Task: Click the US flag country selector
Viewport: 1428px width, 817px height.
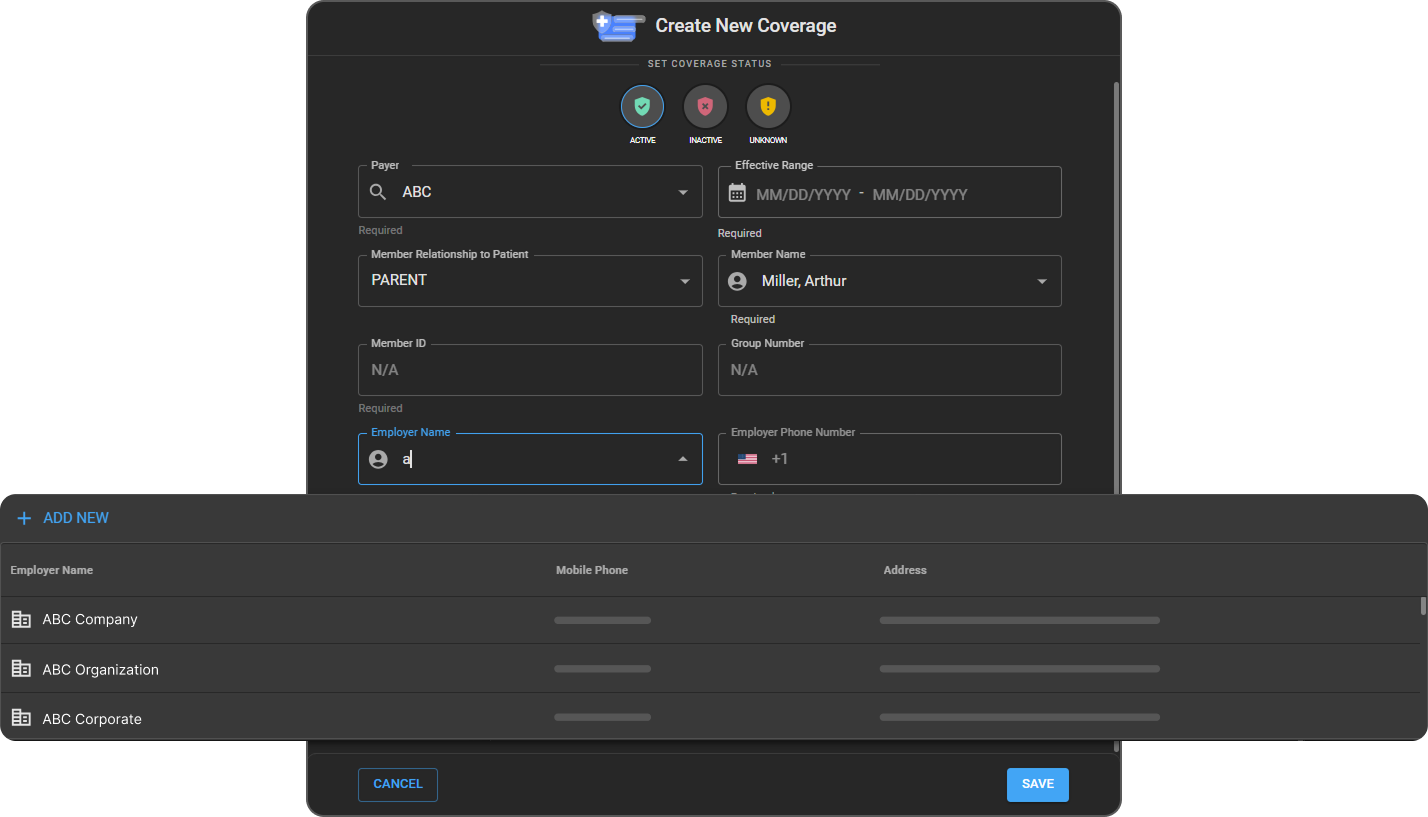Action: [747, 459]
